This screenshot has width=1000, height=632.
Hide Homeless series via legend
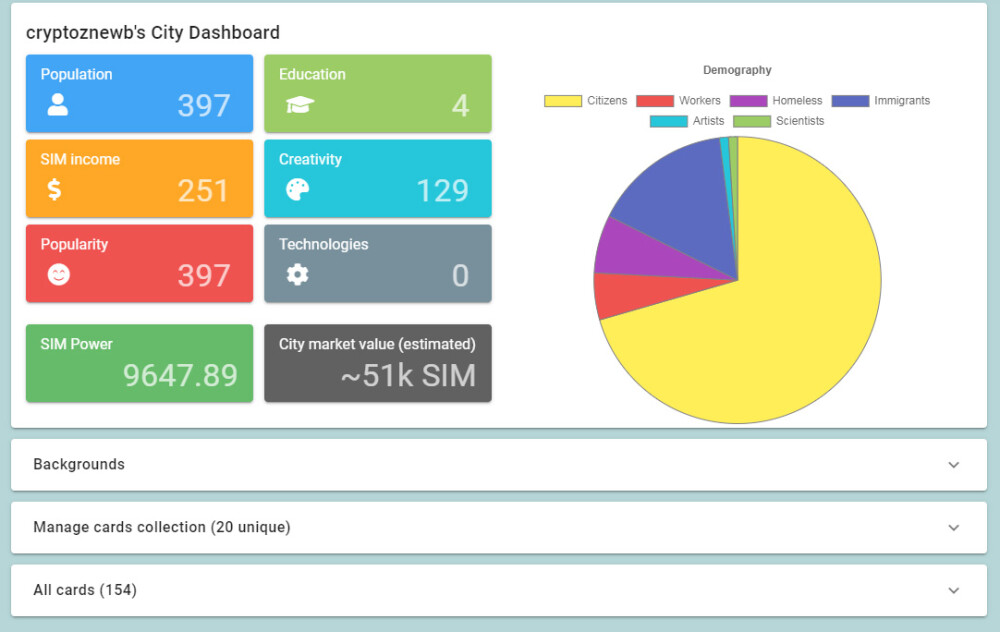pos(775,101)
